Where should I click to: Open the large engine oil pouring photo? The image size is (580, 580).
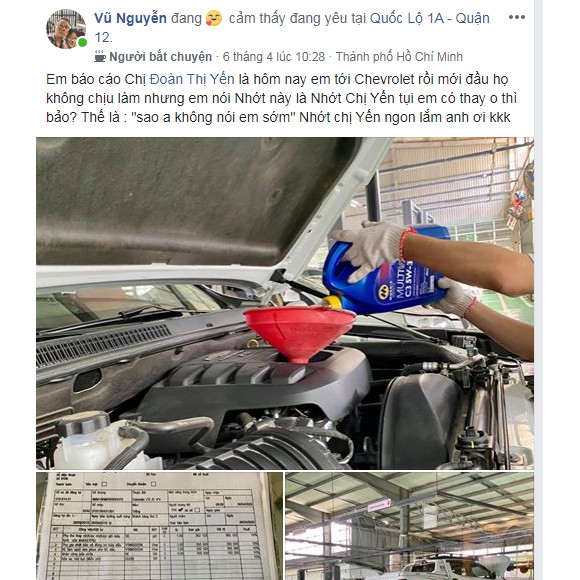[285, 303]
